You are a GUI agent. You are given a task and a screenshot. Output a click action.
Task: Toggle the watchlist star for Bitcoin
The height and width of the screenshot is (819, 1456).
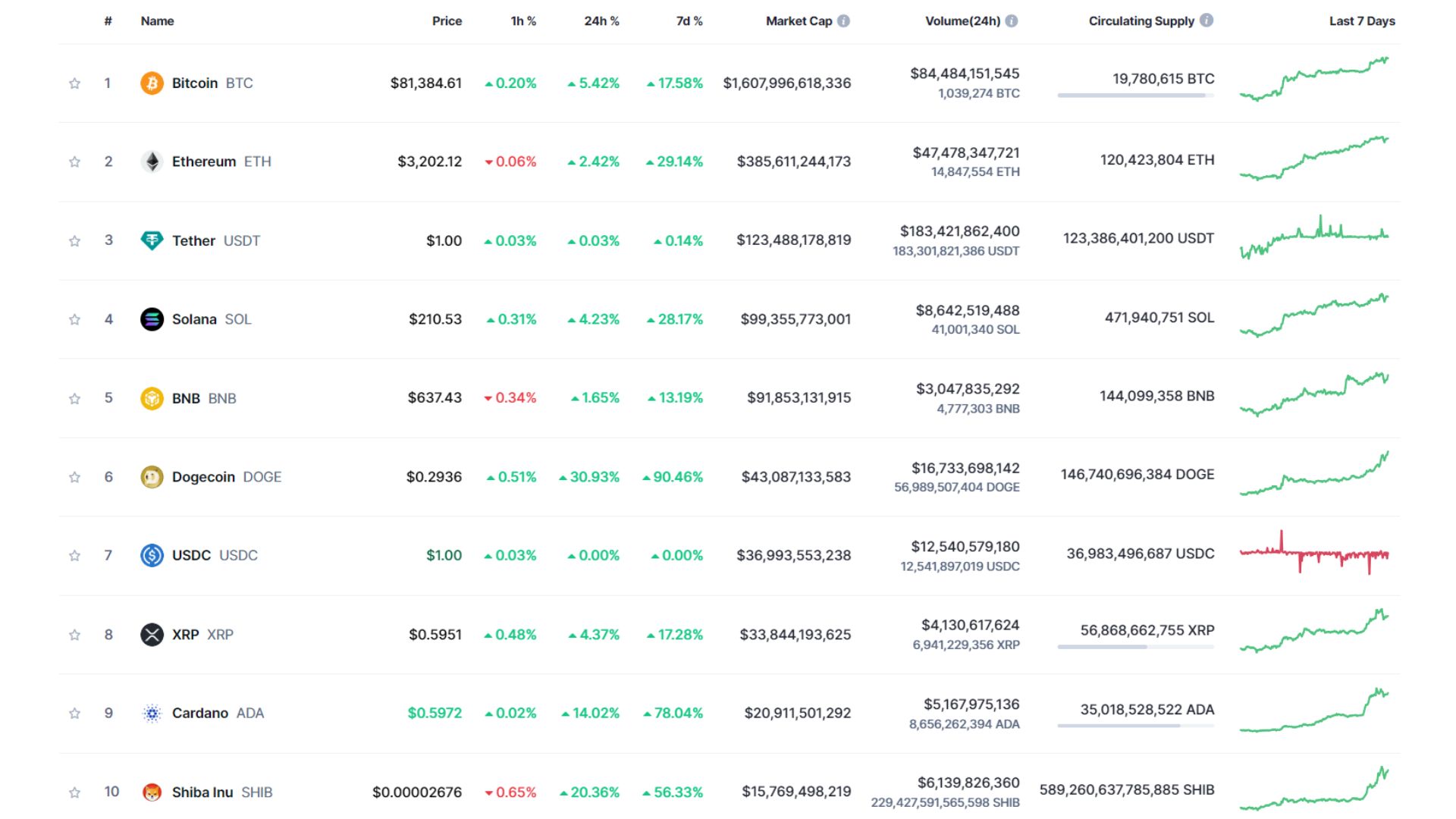pyautogui.click(x=74, y=83)
